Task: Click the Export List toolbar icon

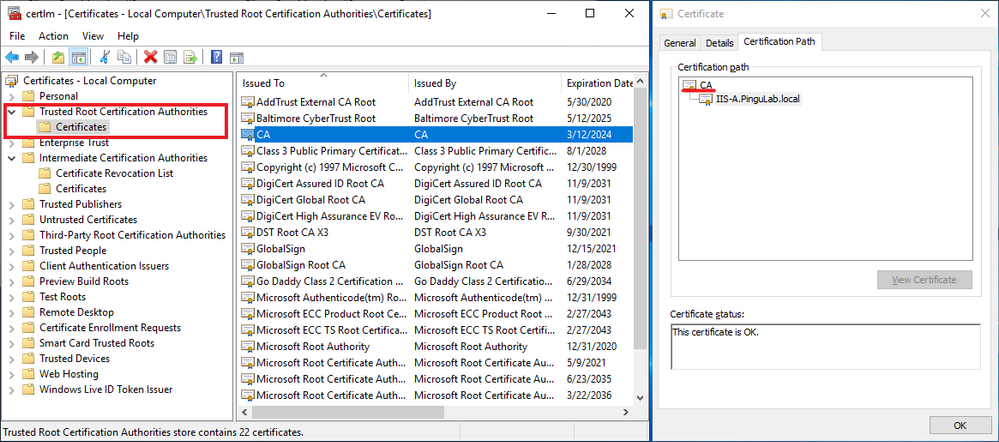Action: [x=190, y=58]
